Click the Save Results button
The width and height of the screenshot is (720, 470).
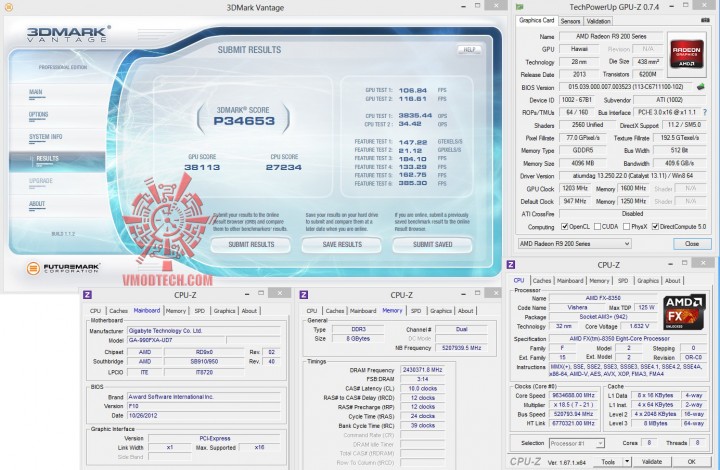point(342,245)
